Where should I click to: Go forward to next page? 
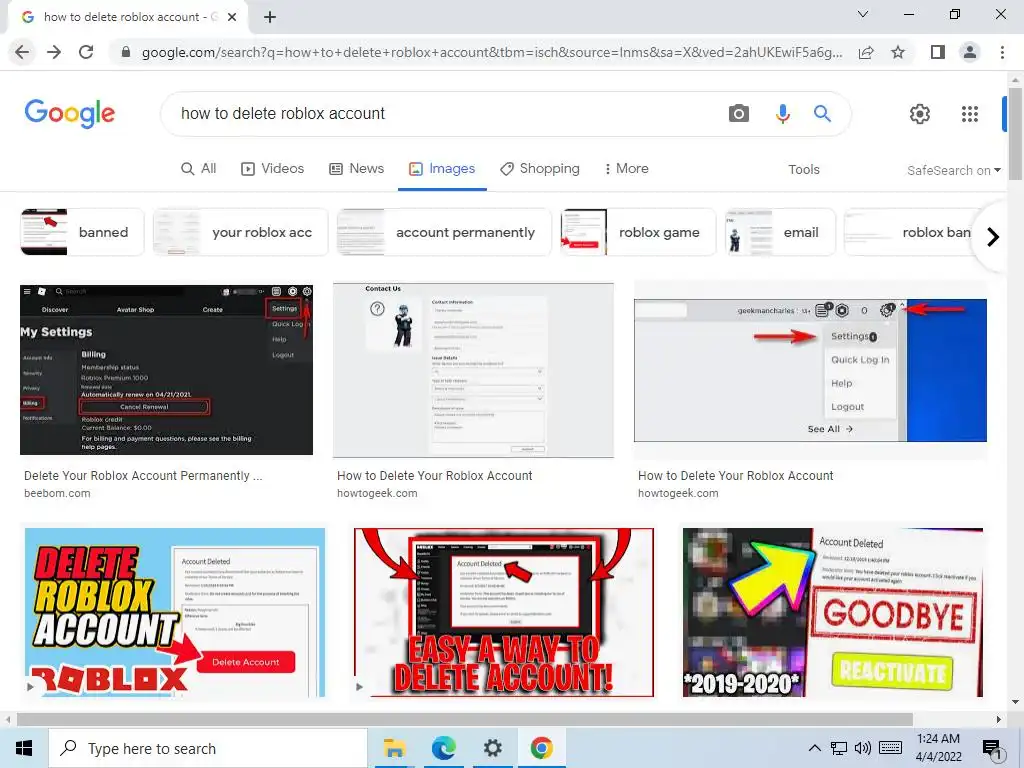tap(54, 52)
